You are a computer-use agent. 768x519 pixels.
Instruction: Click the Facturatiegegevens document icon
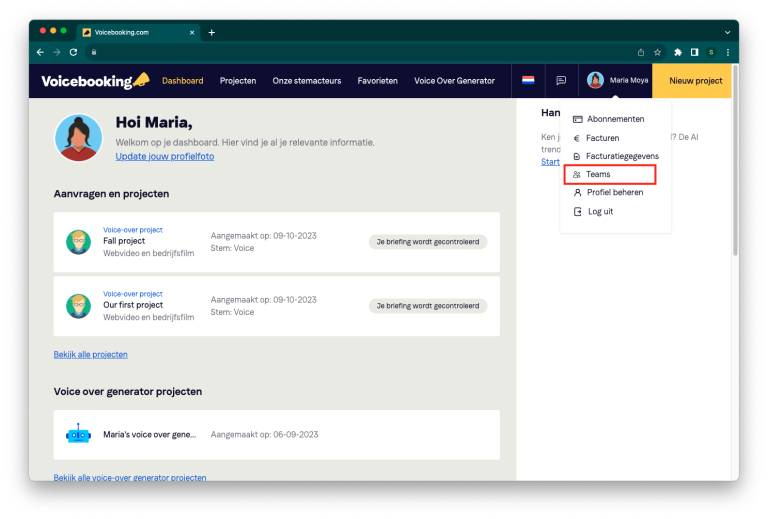point(576,156)
